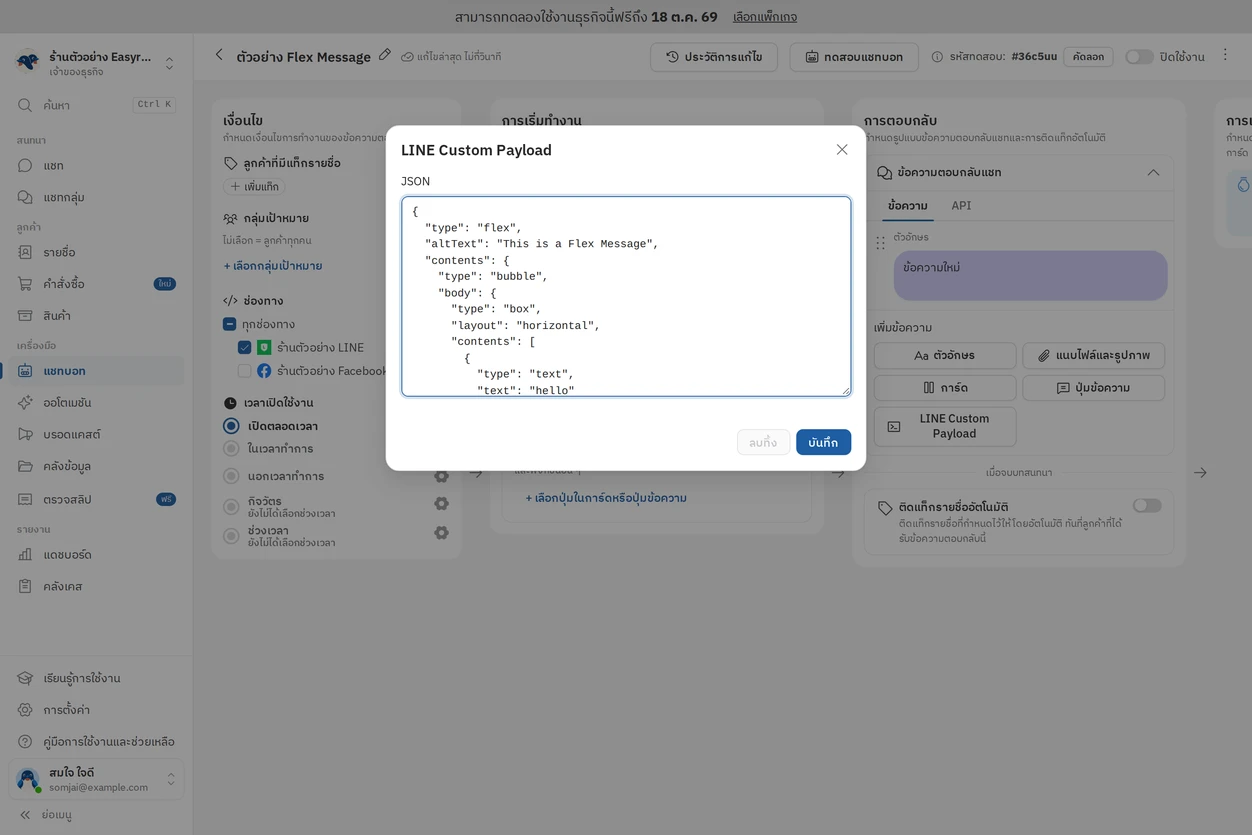The width and height of the screenshot is (1252, 835).
Task: Open คำสั่งซื้อ orders in the sidebar
Action: [96, 284]
